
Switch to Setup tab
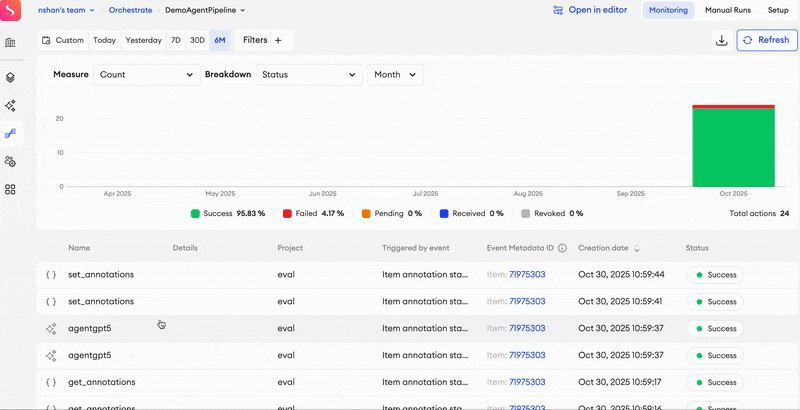[x=778, y=10]
